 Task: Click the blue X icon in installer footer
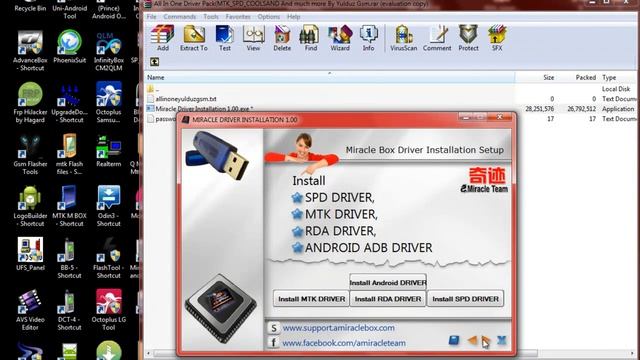[502, 340]
